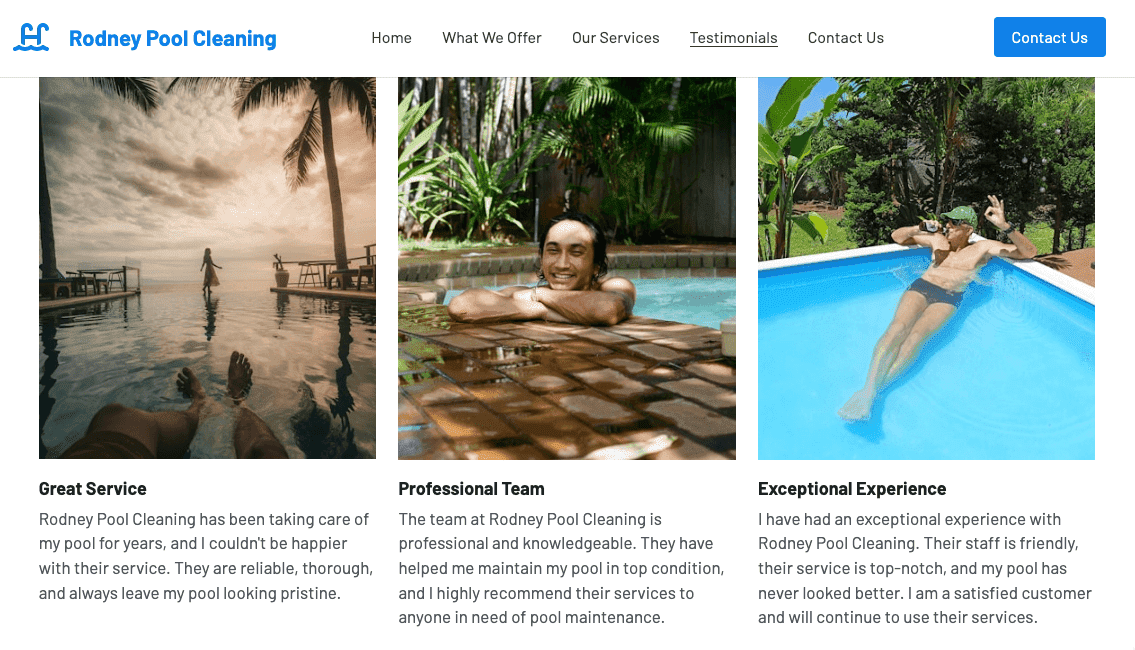Select the Exceptional Experience heading
The height and width of the screenshot is (650, 1135).
pos(852,488)
